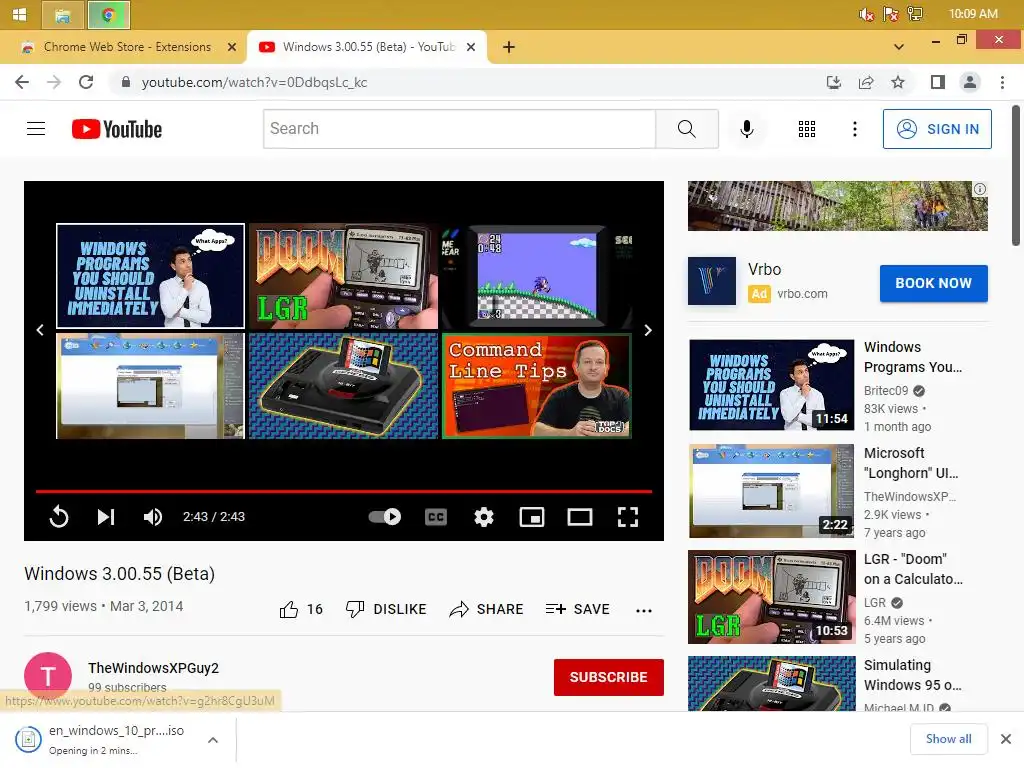
Task: Open a new Chrome tab
Action: (x=509, y=47)
